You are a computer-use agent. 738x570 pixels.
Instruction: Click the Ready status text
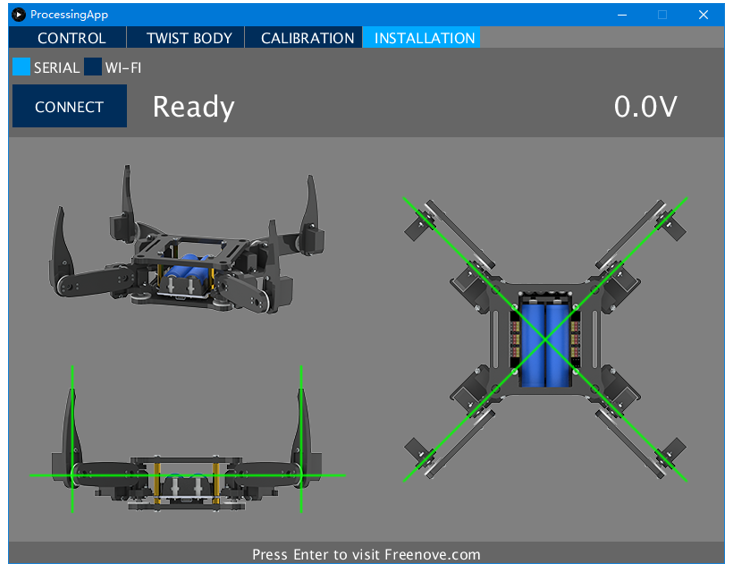pyautogui.click(x=193, y=107)
